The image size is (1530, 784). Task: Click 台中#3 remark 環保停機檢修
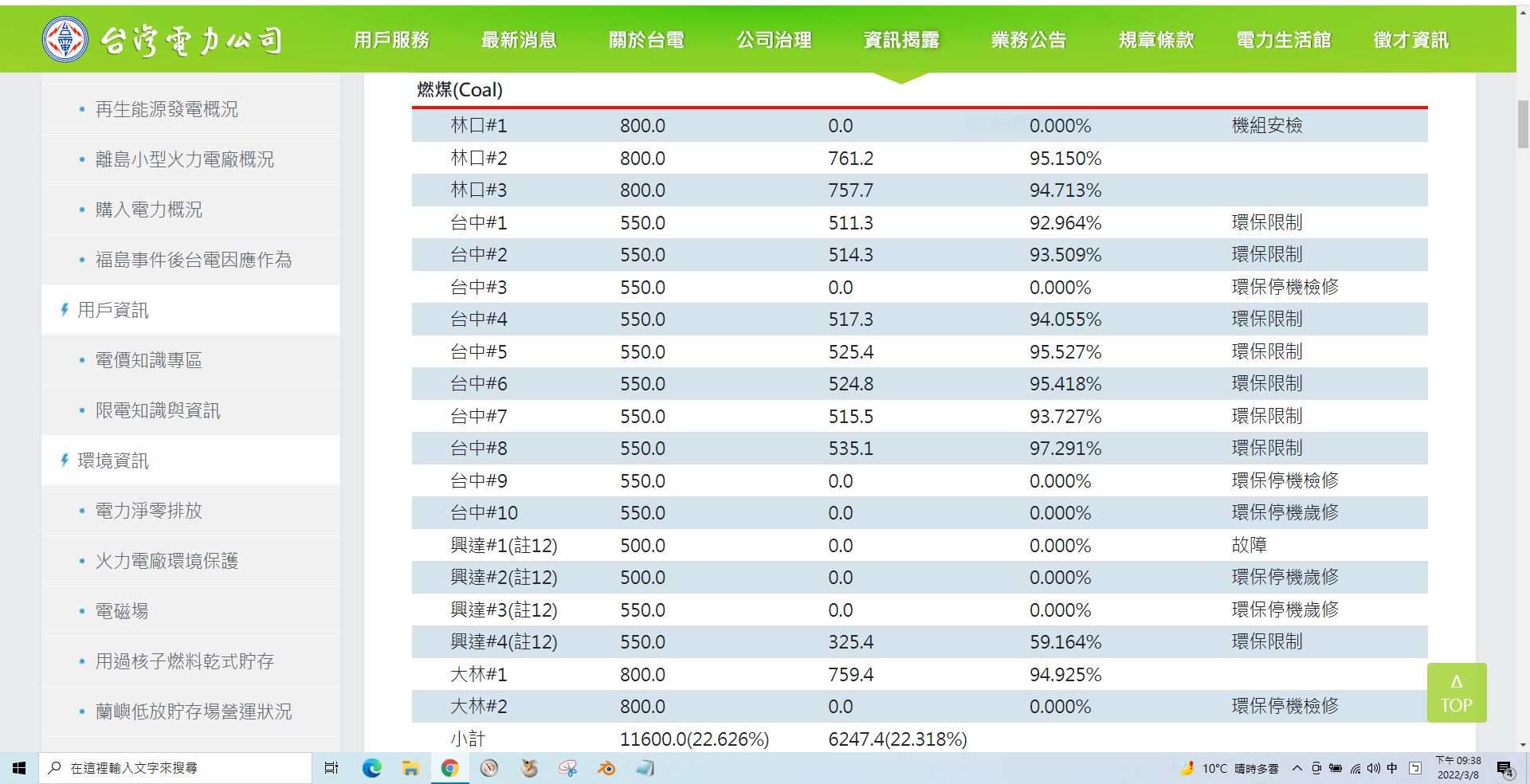coord(1285,287)
